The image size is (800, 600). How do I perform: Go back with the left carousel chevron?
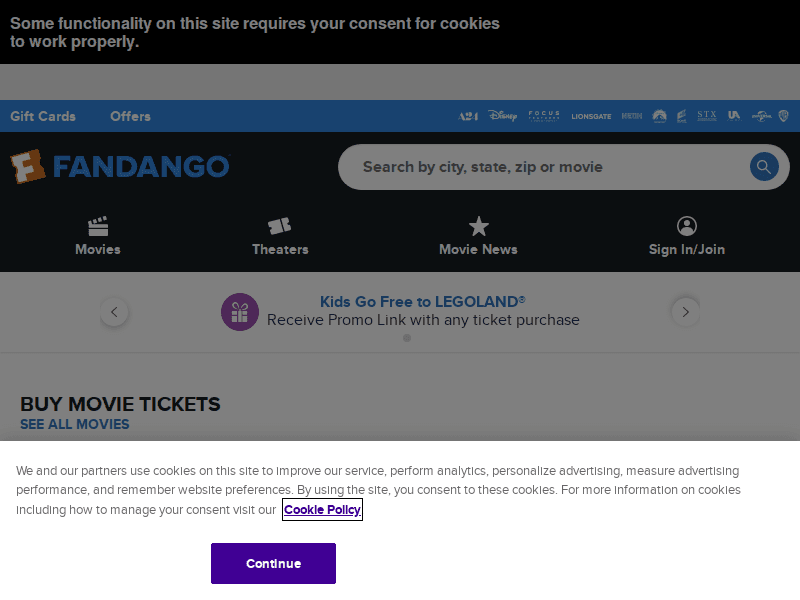coord(115,311)
